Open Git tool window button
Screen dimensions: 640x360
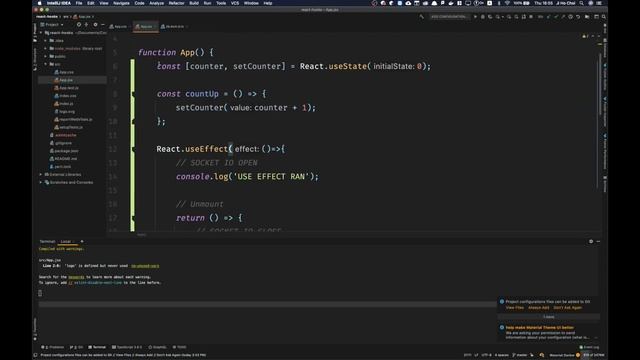[76, 347]
